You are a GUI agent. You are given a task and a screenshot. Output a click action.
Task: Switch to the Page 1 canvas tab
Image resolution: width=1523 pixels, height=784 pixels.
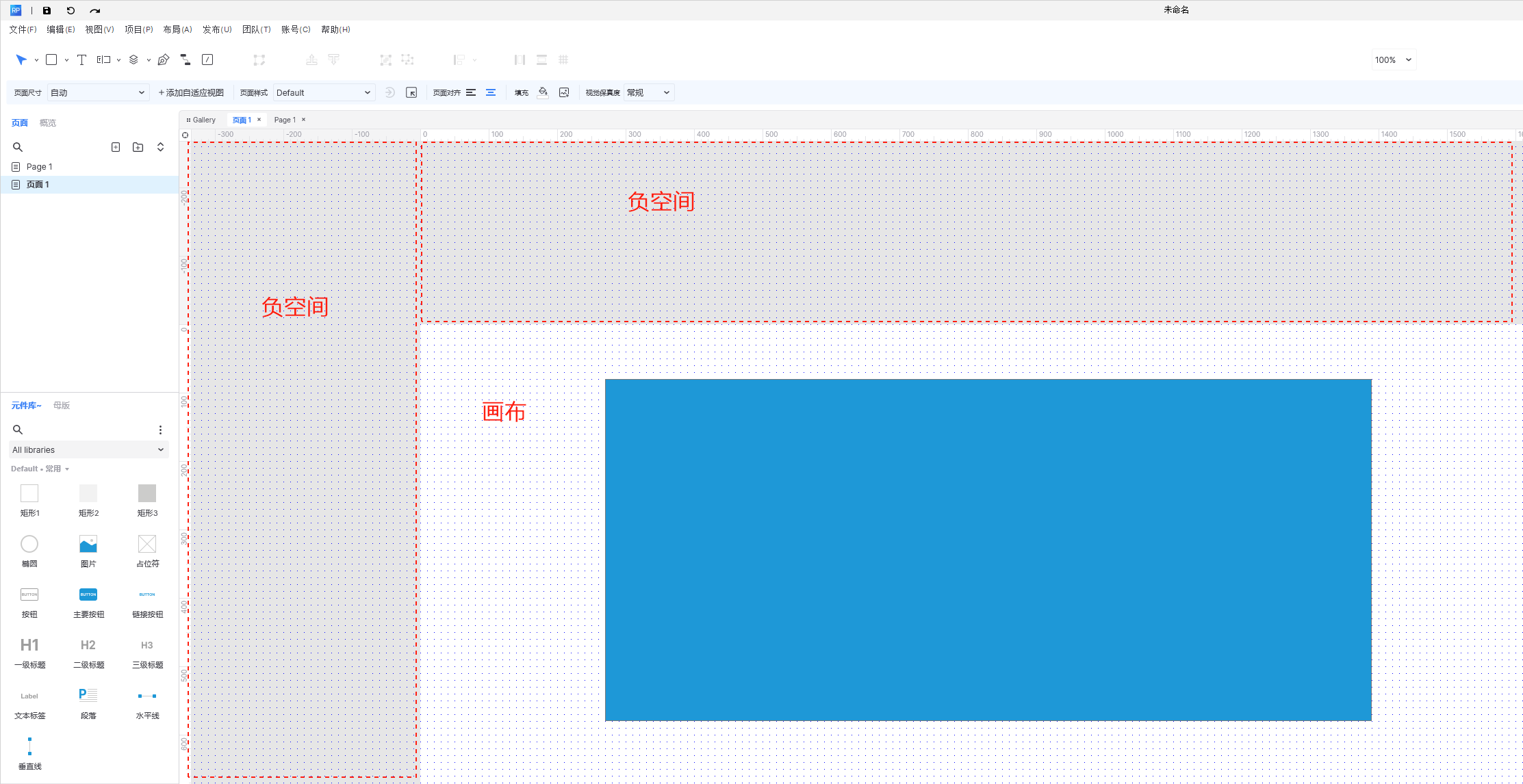tap(285, 120)
